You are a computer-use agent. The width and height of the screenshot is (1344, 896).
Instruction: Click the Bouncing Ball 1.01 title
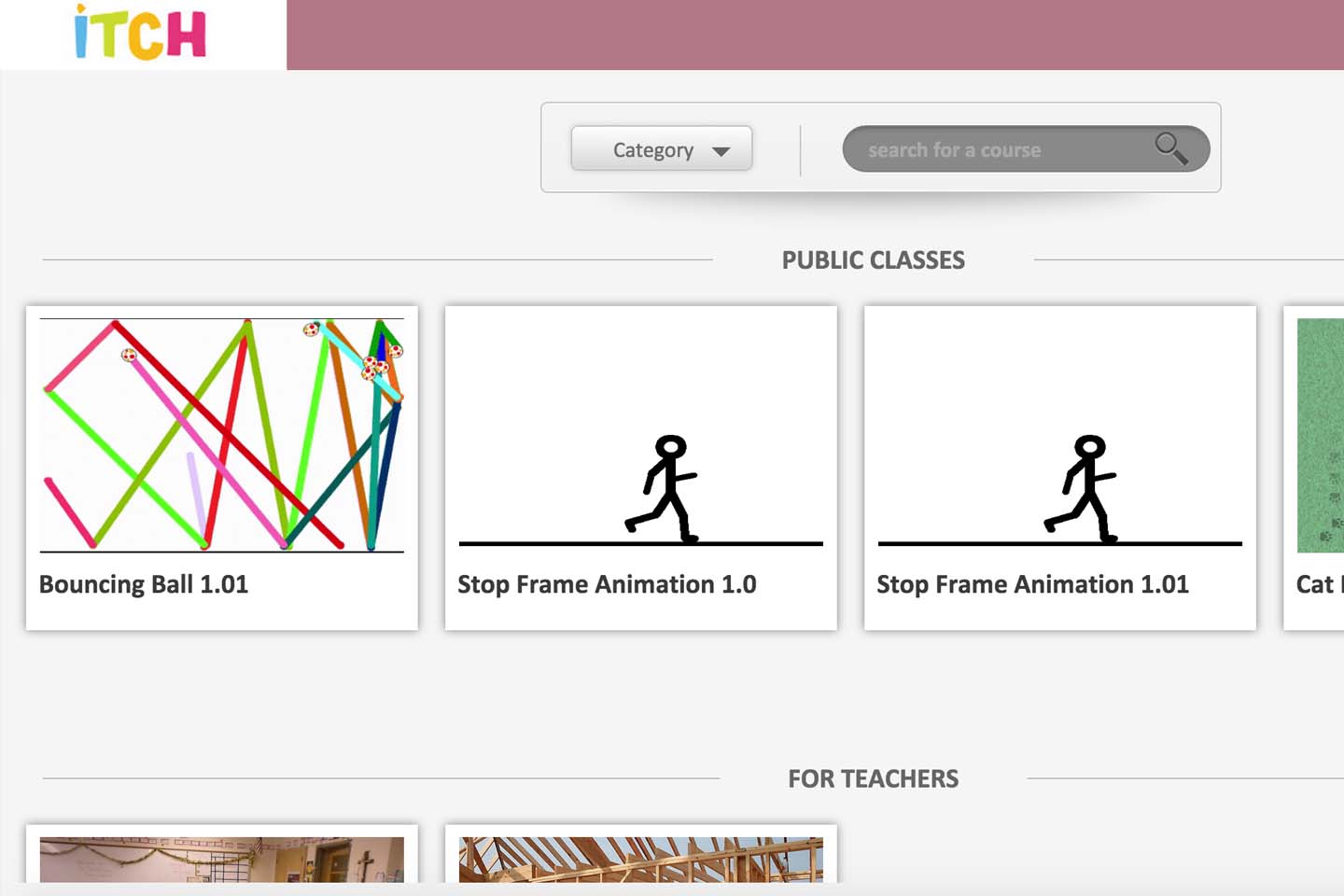click(144, 584)
